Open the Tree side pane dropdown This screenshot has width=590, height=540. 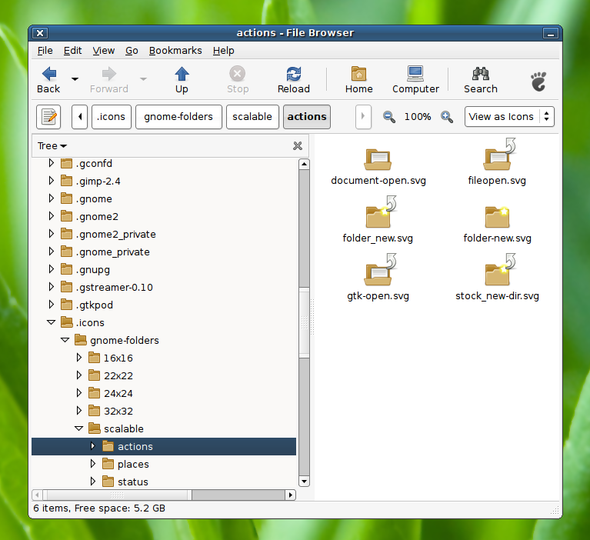pos(52,146)
